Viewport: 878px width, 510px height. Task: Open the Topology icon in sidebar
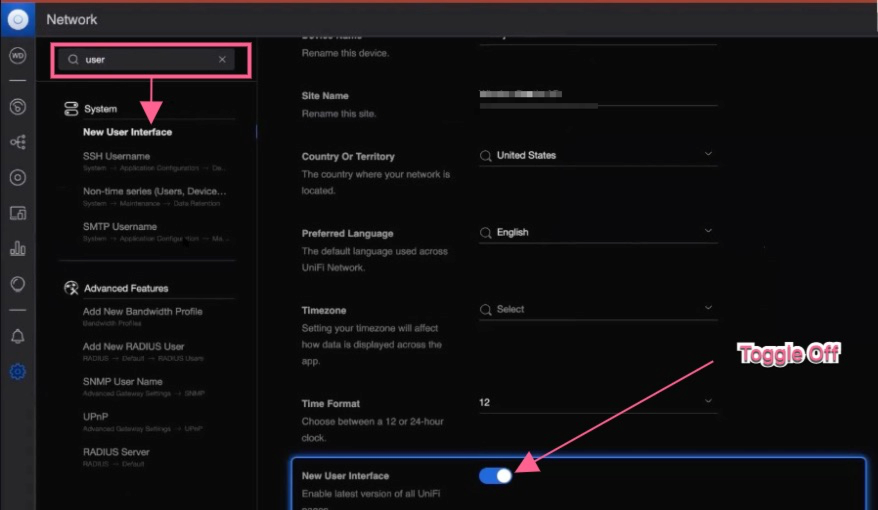tap(17, 142)
